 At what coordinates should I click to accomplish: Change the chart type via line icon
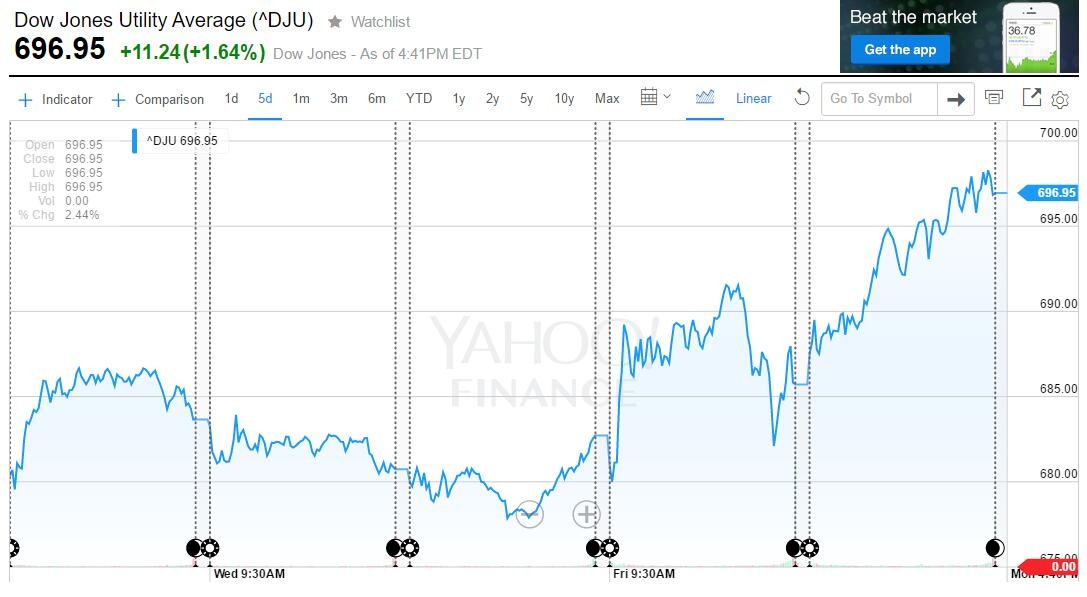tap(705, 98)
